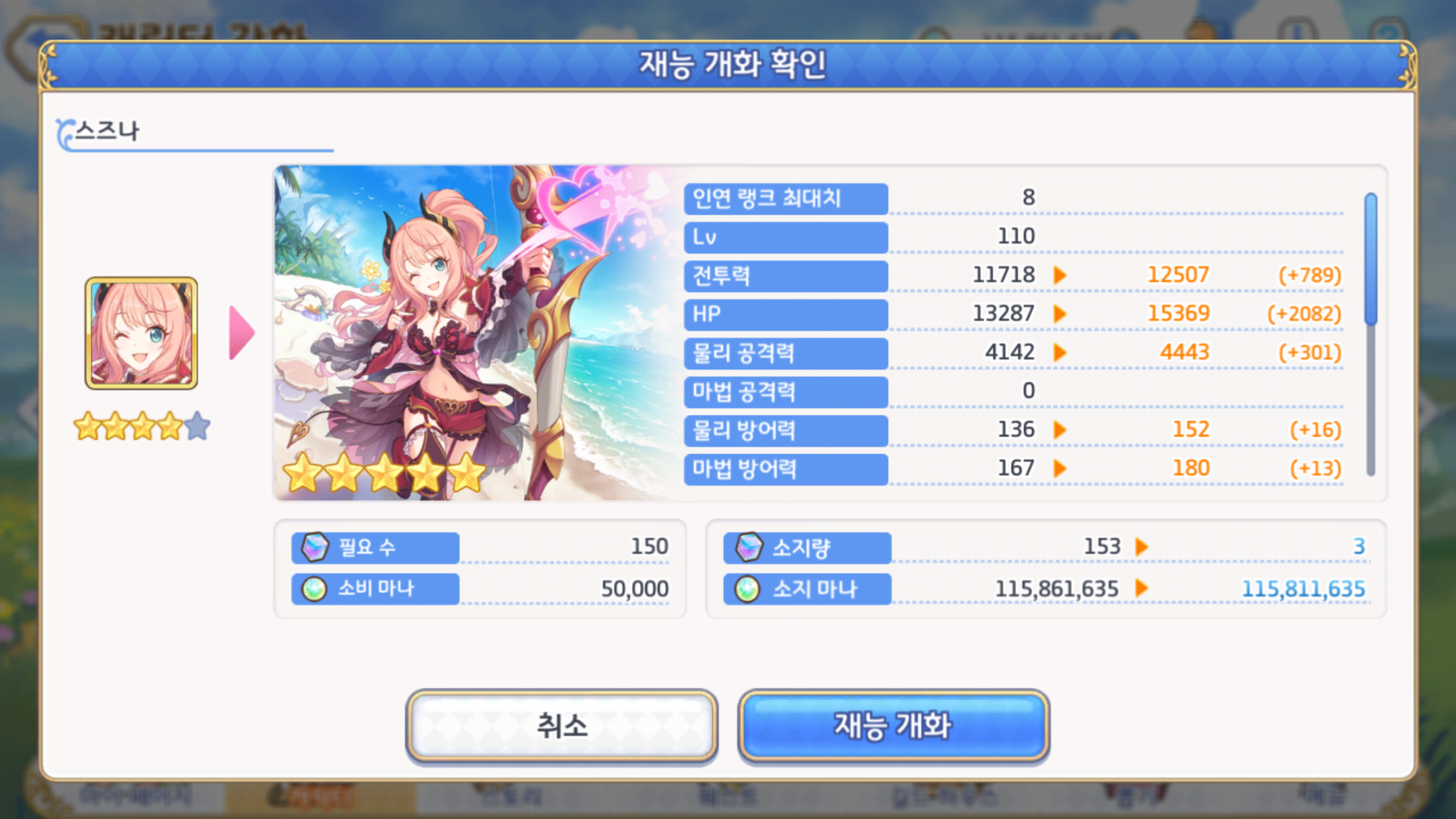The width and height of the screenshot is (1456, 819).
Task: Click the memory piece icon by 소지량
Action: click(x=748, y=547)
